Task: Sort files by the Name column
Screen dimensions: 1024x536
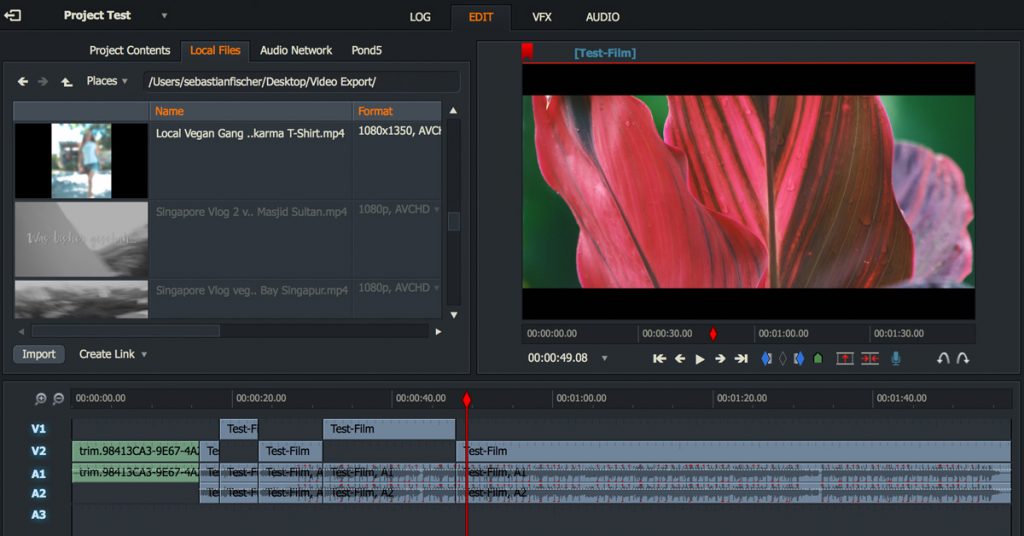Action: point(251,111)
